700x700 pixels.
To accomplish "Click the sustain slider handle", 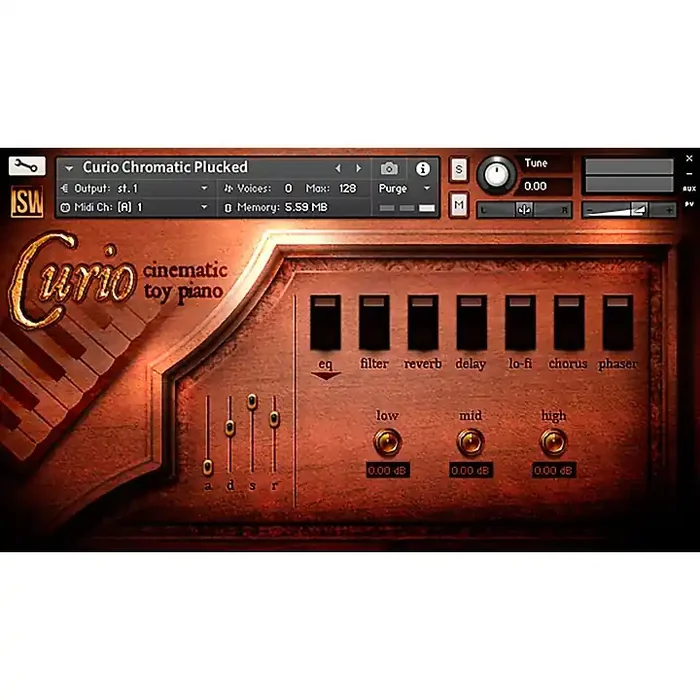I will coord(252,401).
